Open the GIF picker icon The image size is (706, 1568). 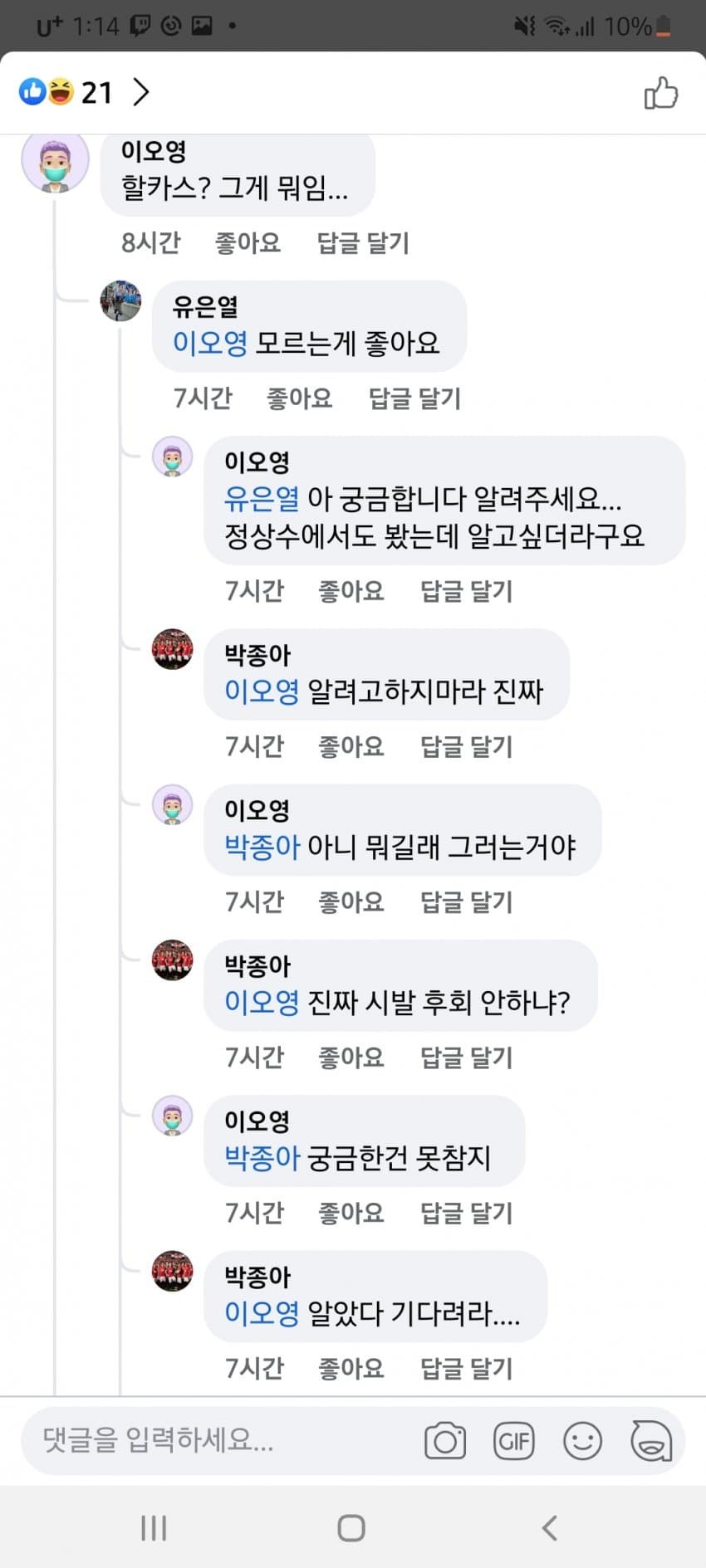pyautogui.click(x=513, y=1440)
